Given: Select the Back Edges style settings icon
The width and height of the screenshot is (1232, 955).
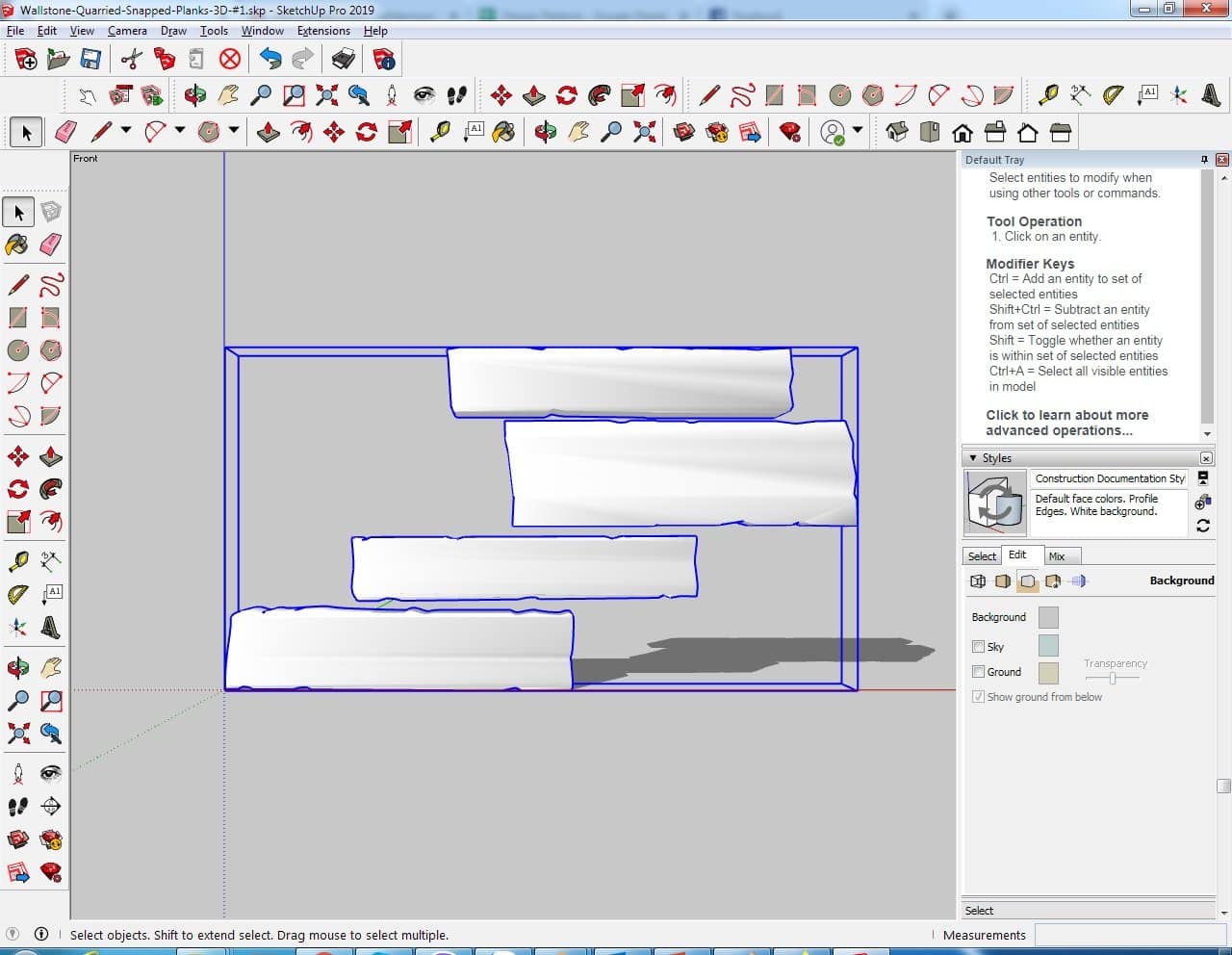Looking at the screenshot, I should coord(978,581).
